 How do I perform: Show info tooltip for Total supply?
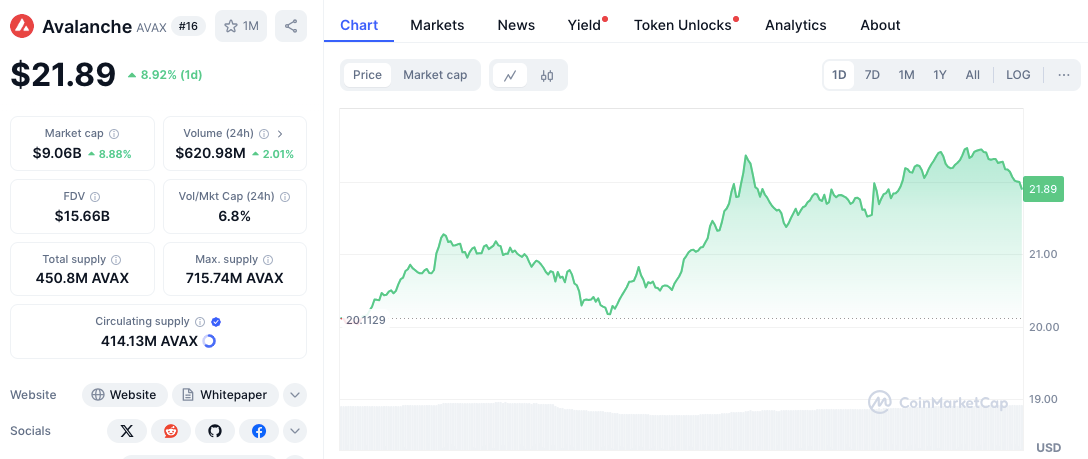(x=116, y=260)
